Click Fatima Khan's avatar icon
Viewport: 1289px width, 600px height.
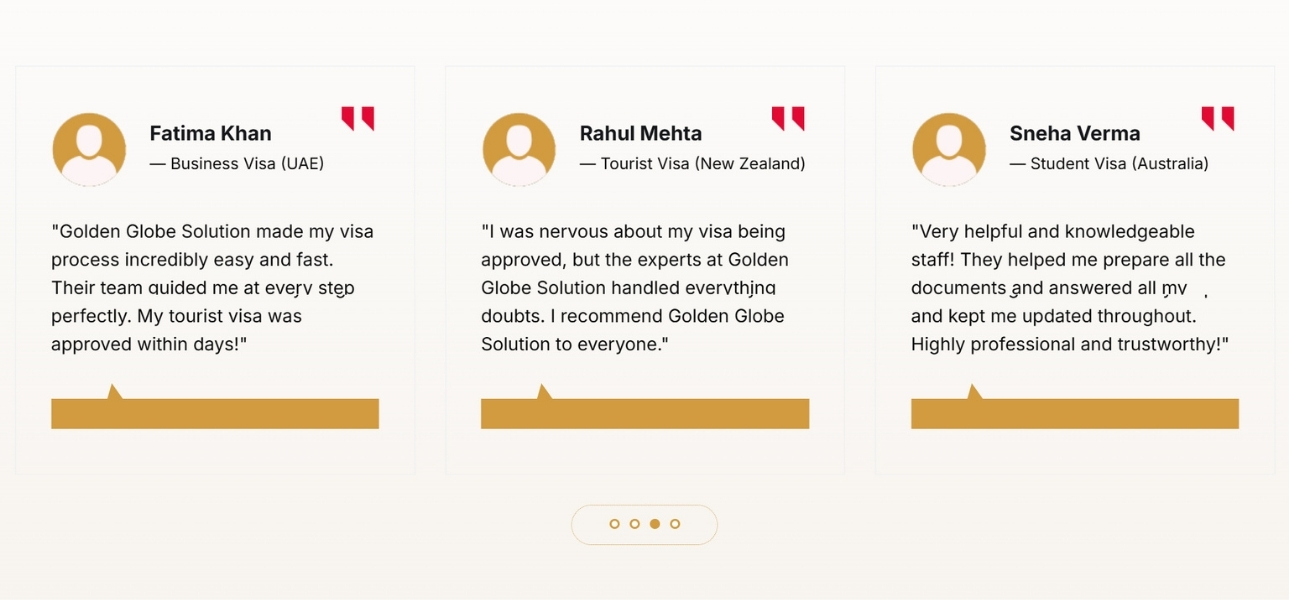(x=89, y=150)
